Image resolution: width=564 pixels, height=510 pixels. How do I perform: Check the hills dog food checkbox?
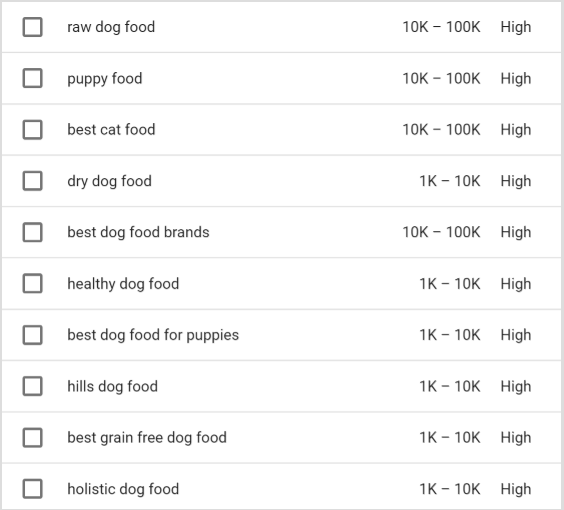click(x=33, y=386)
